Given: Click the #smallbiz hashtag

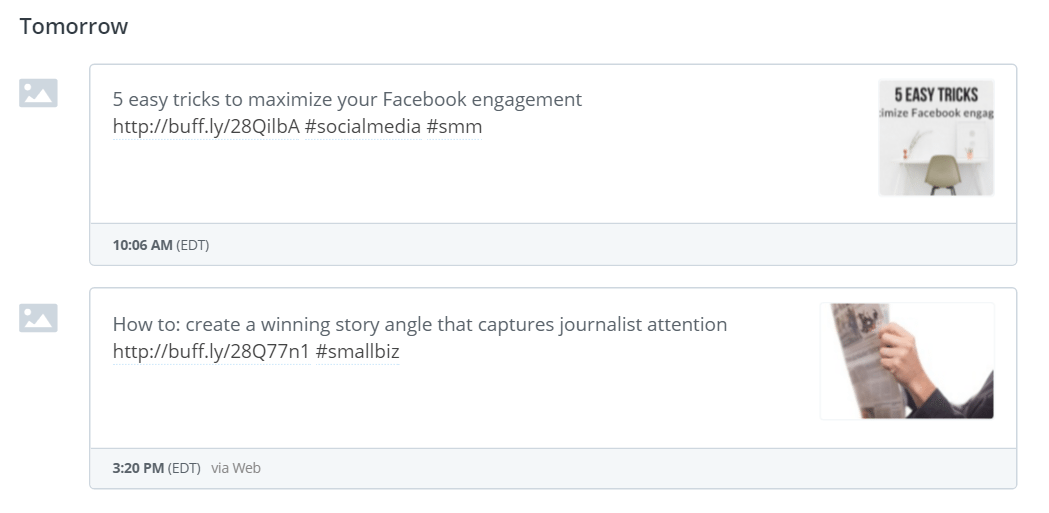Looking at the screenshot, I should (x=357, y=352).
